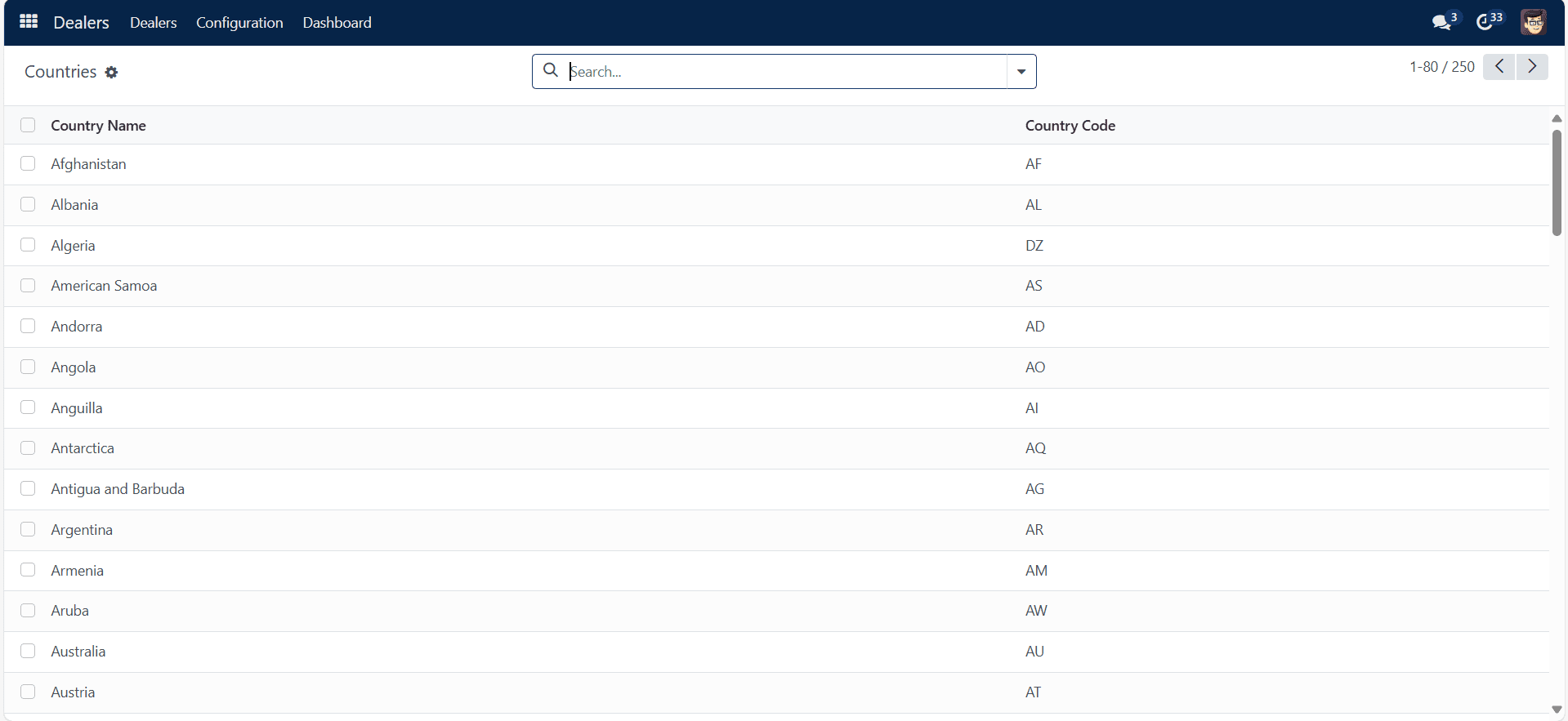The image size is (1568, 721).
Task: Open the Australia record
Action: coord(78,652)
